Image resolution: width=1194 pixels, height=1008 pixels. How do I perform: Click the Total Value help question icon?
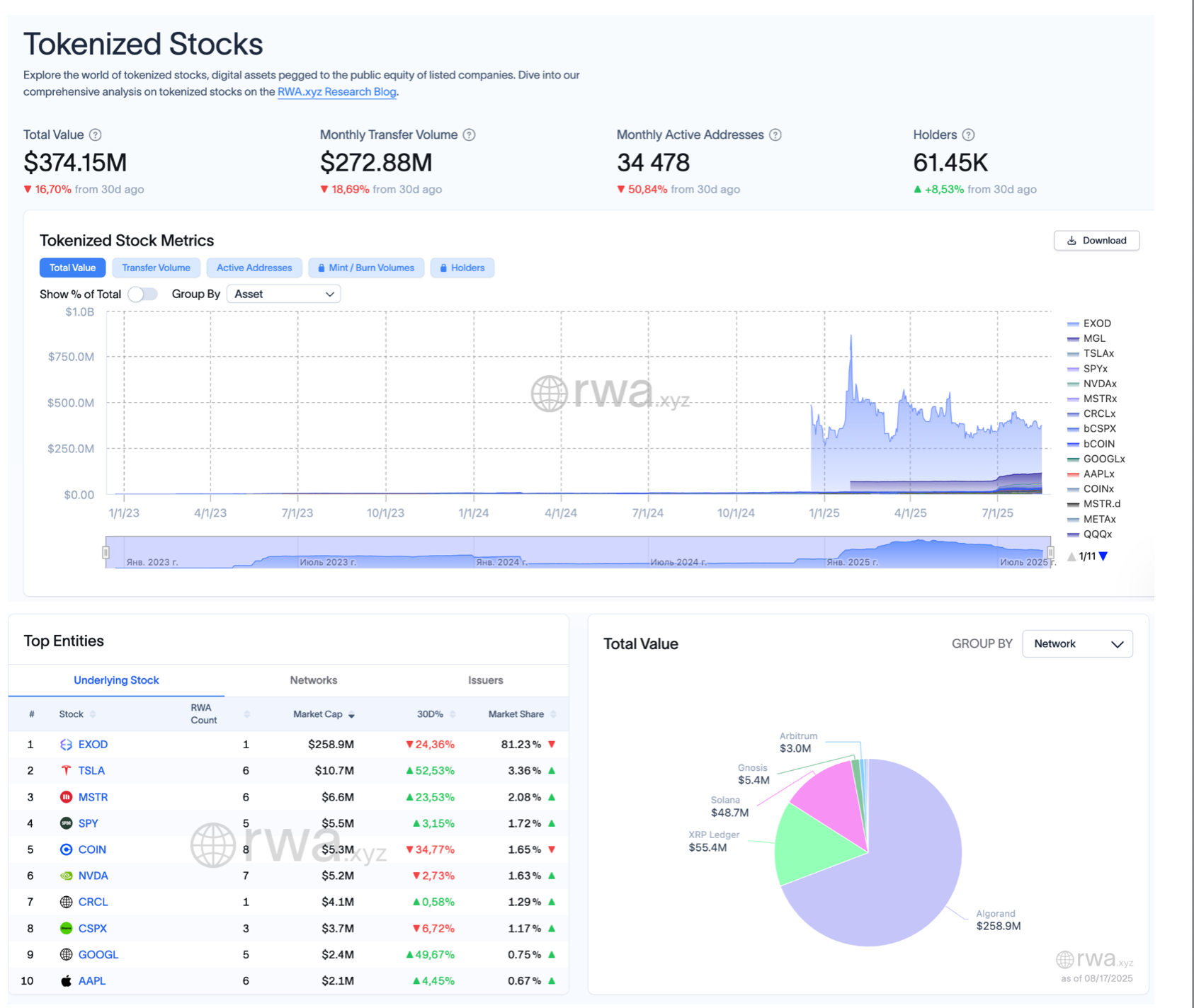(x=96, y=134)
